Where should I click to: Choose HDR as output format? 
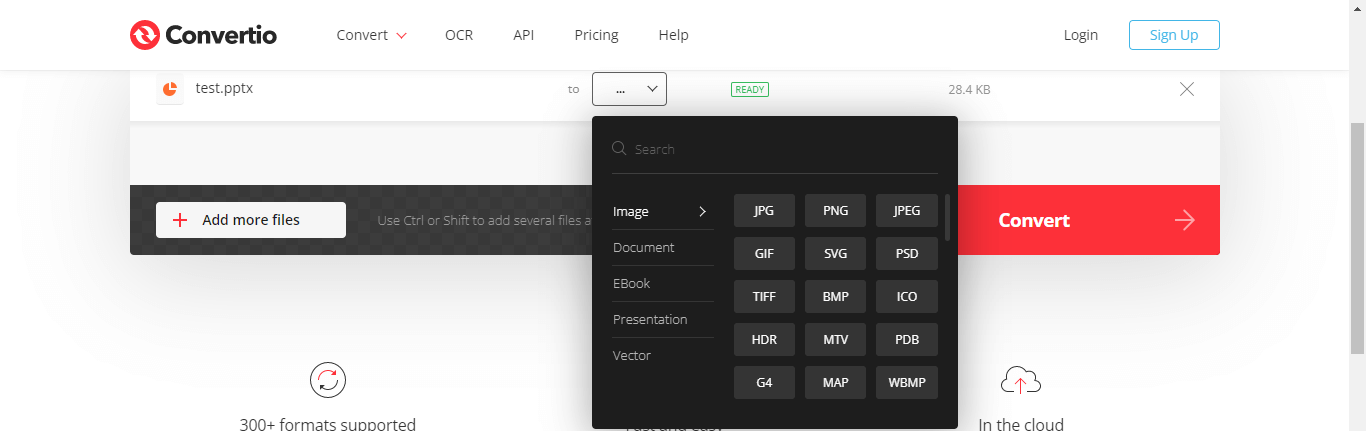(764, 340)
